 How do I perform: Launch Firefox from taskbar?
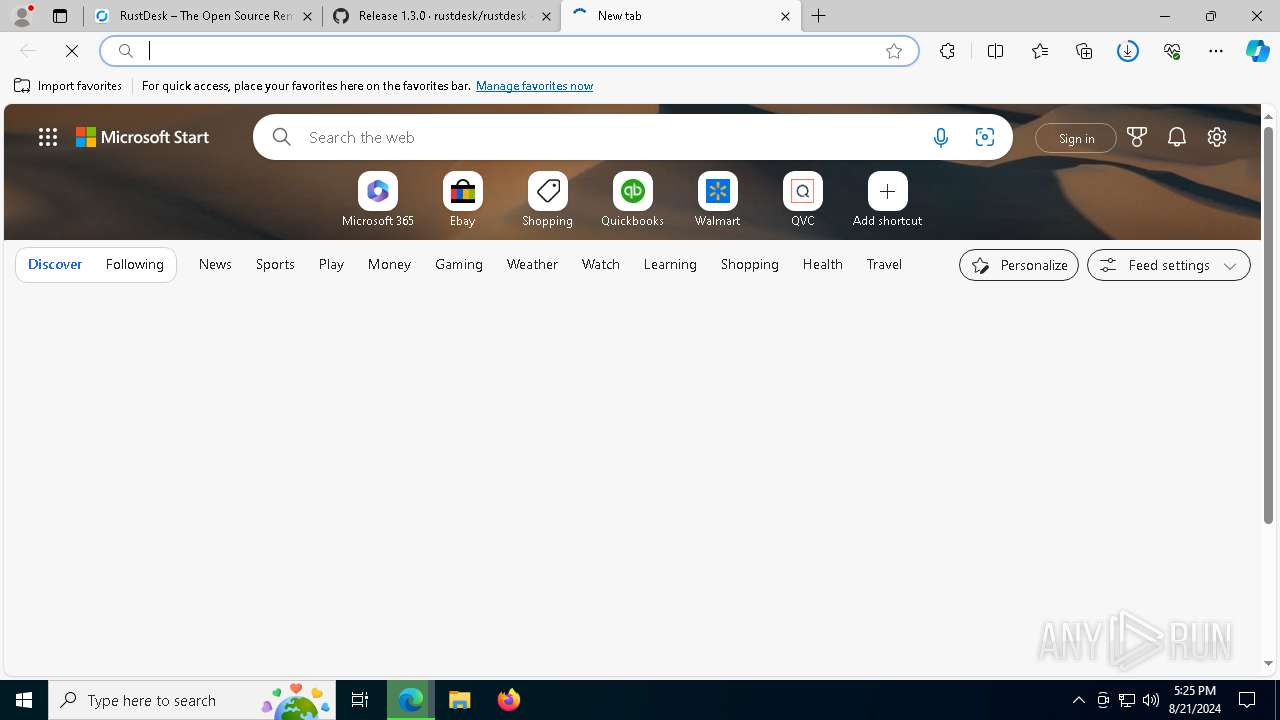(x=508, y=700)
